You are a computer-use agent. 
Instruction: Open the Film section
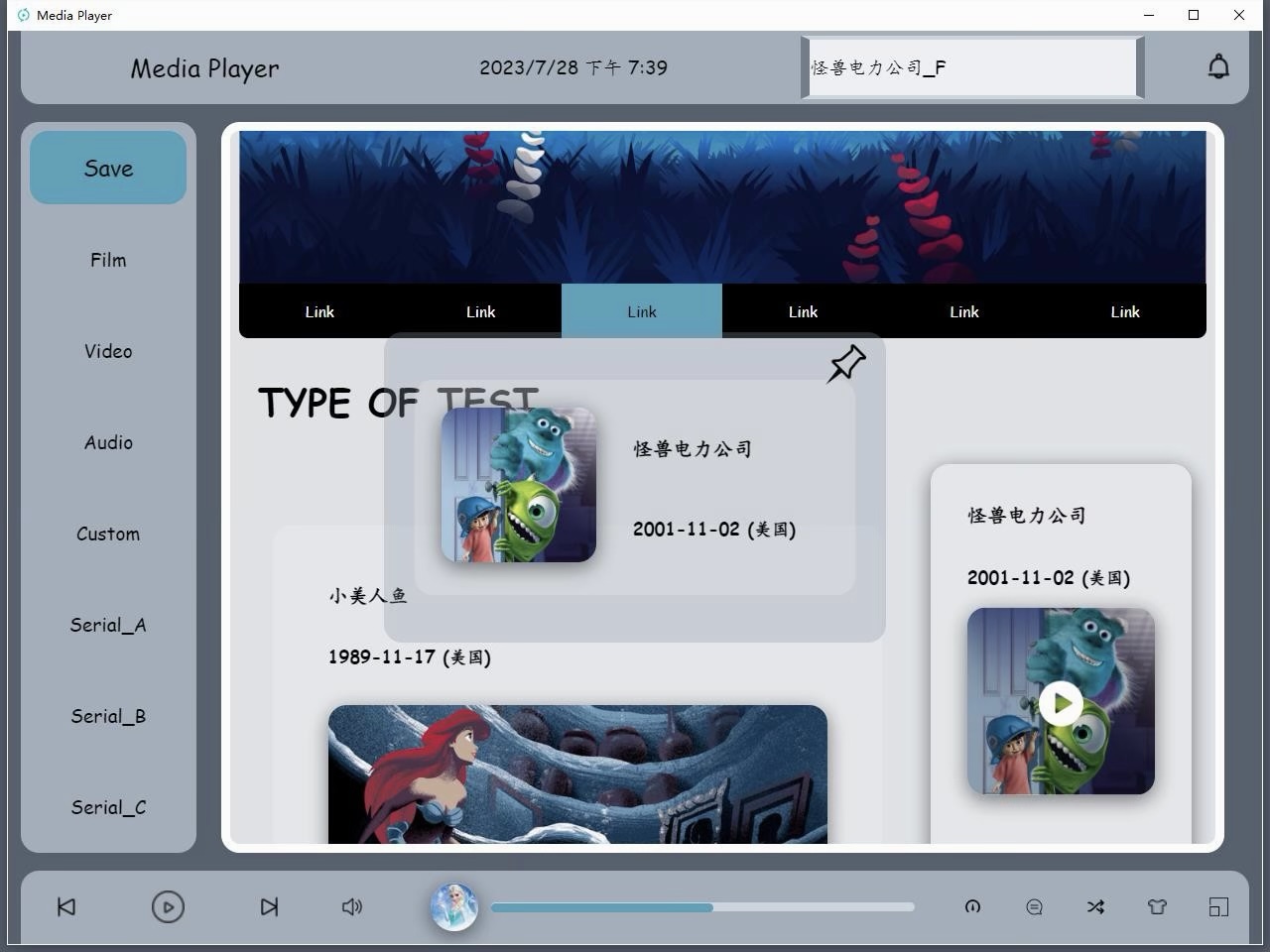pos(108,260)
